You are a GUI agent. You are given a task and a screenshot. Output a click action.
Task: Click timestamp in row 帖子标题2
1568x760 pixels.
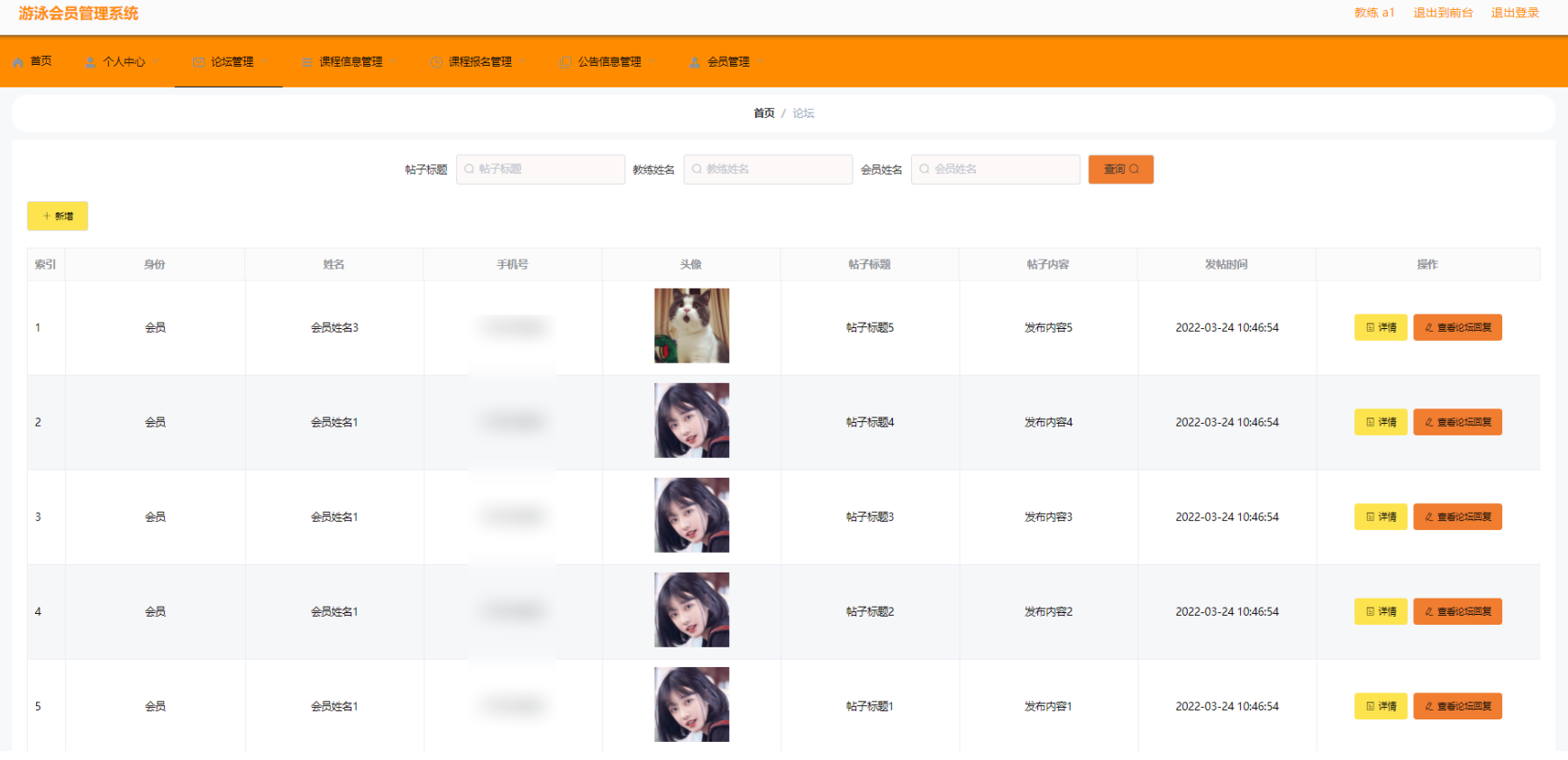(1226, 612)
